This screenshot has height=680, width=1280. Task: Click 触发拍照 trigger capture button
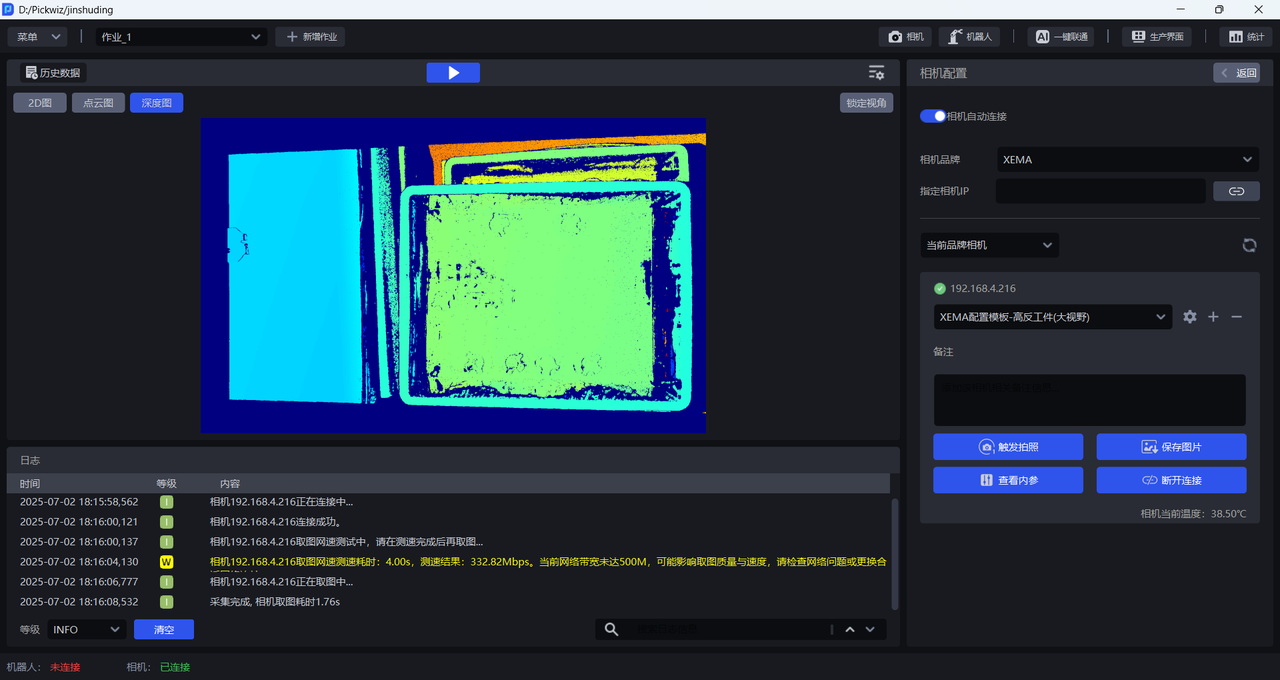tap(1007, 447)
